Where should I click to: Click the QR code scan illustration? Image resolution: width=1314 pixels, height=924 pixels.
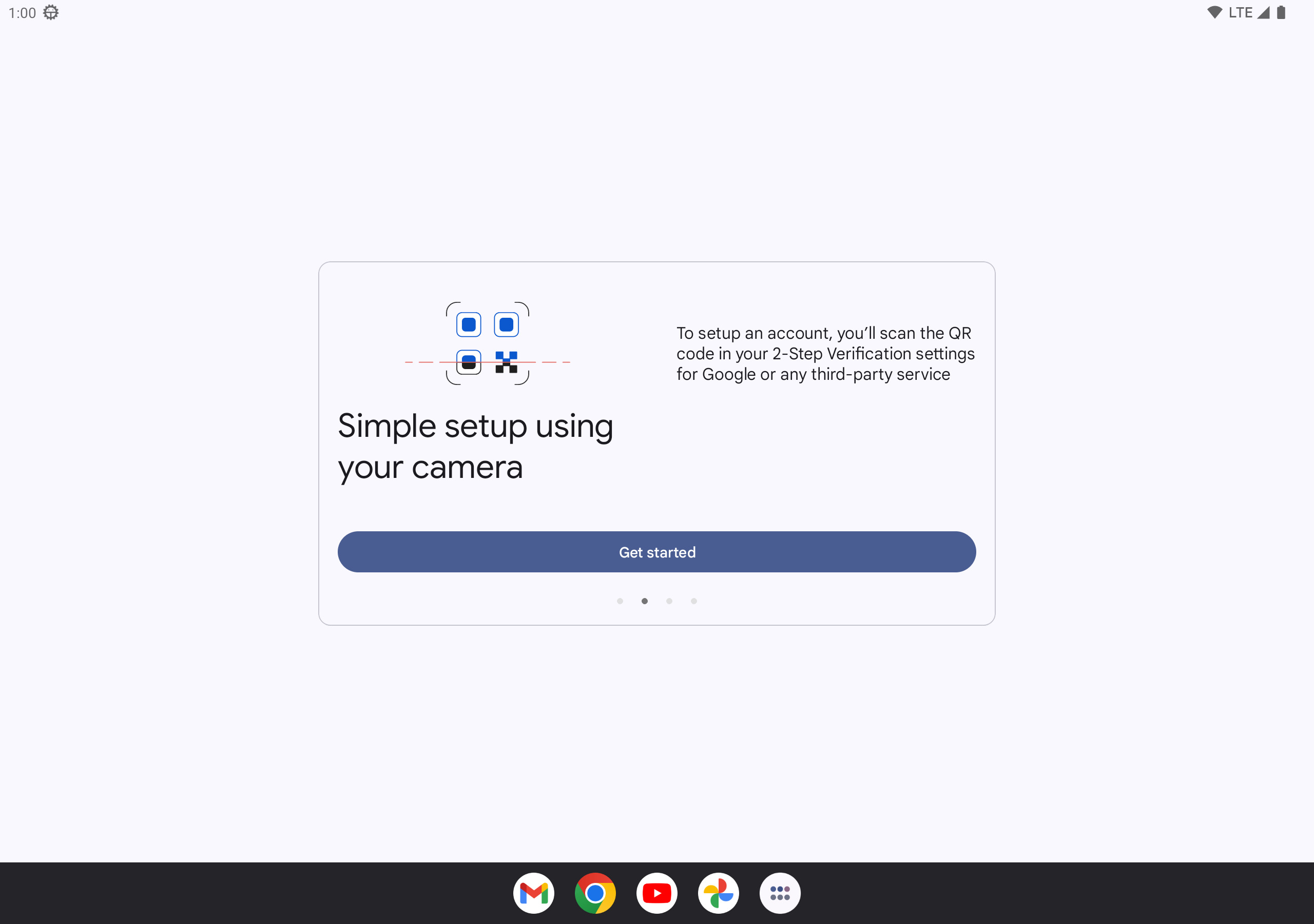[488, 343]
